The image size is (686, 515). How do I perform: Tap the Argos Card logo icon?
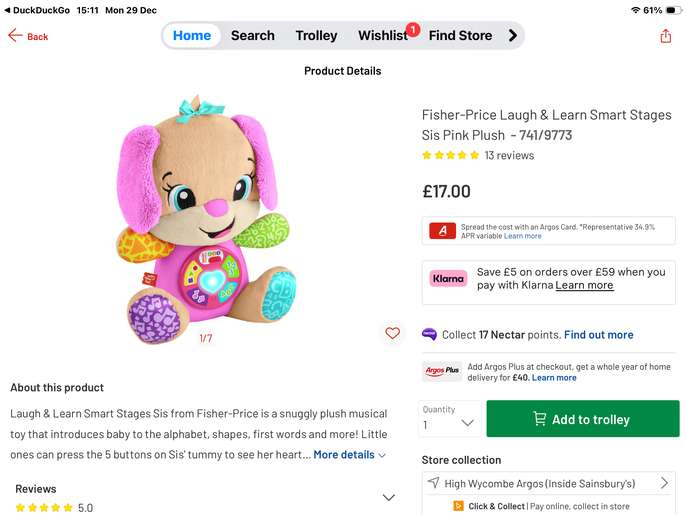[x=442, y=231]
